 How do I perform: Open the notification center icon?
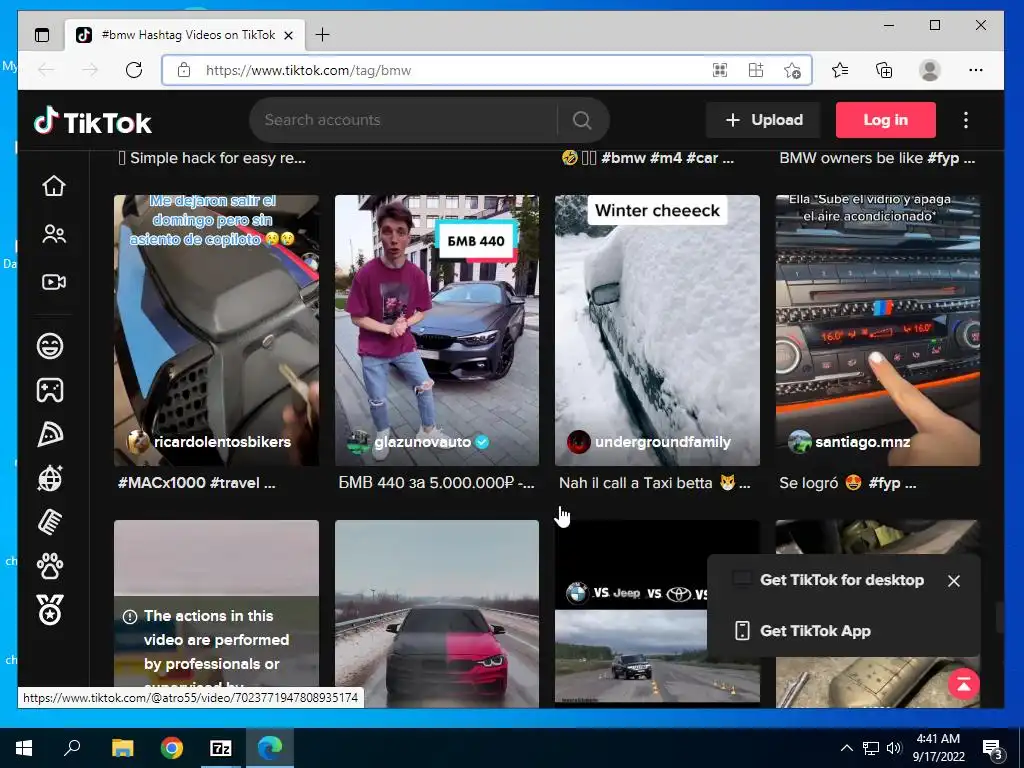click(993, 749)
